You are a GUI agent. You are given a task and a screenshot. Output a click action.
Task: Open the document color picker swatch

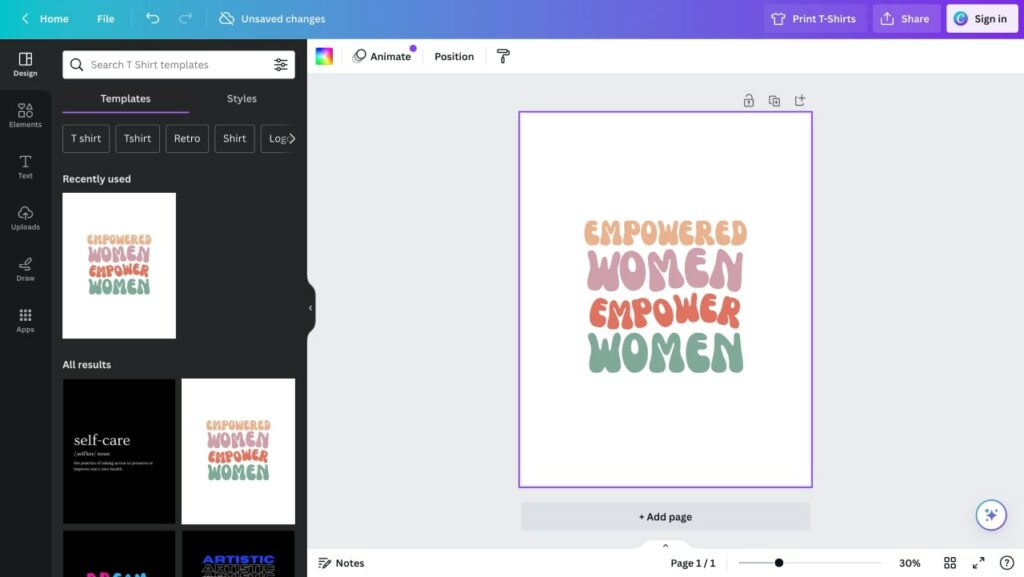click(323, 56)
